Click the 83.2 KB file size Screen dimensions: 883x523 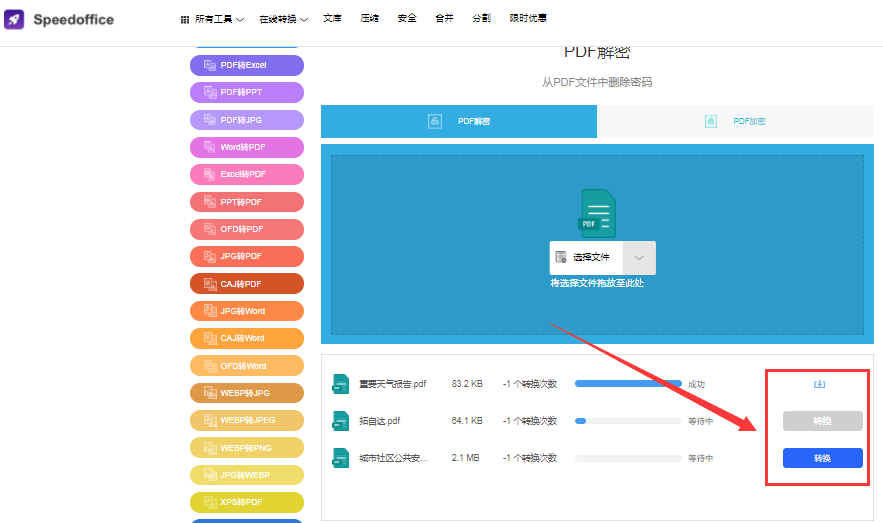click(467, 384)
